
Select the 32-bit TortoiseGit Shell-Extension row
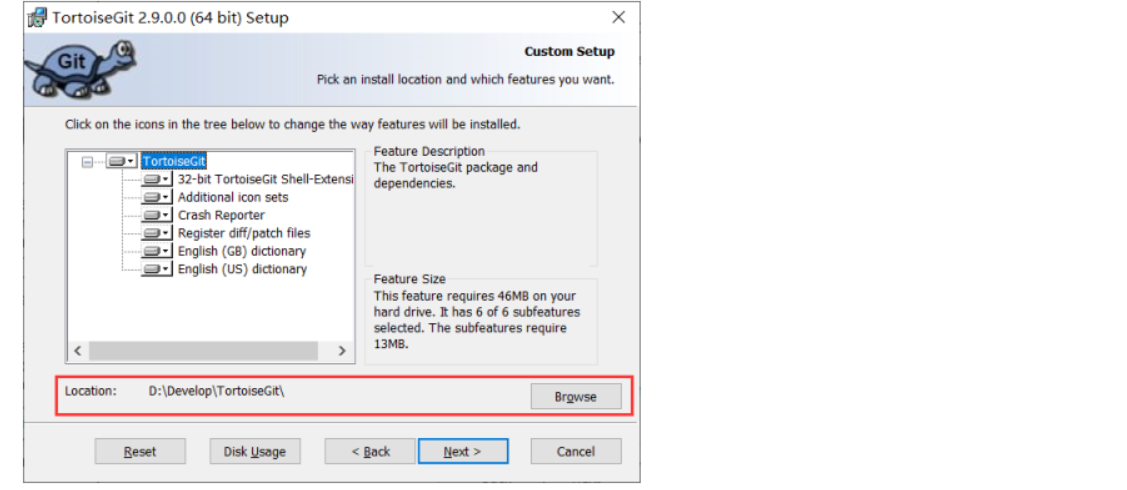266,180
